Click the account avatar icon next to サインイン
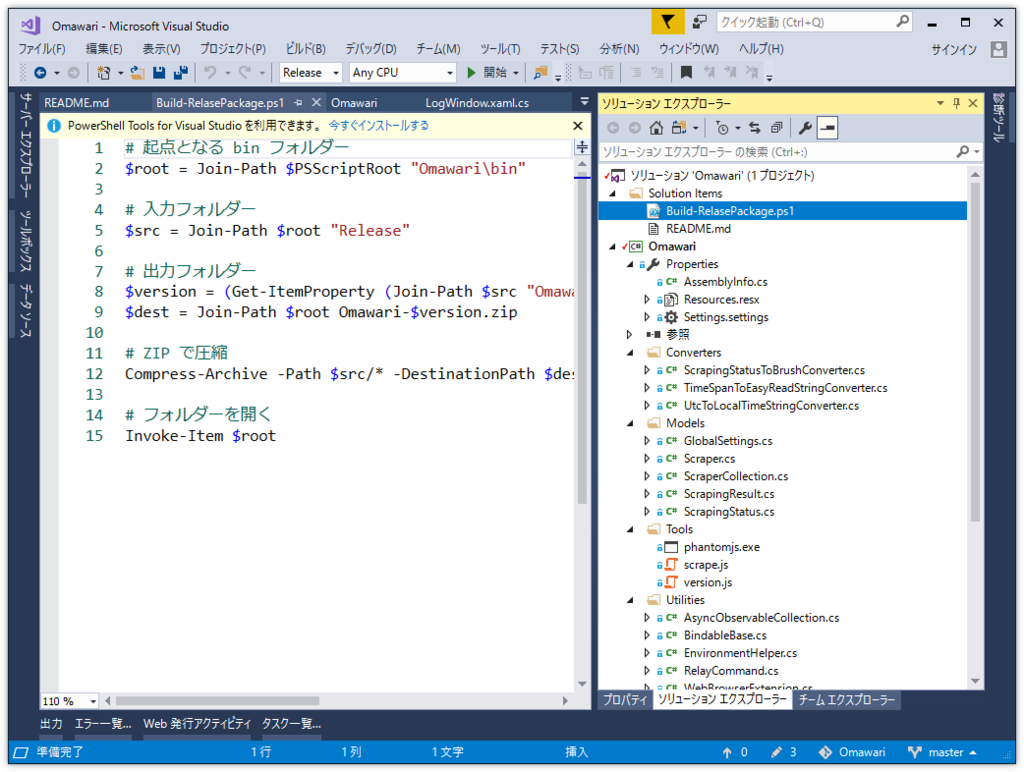This screenshot has height=772, width=1024. pyautogui.click(x=998, y=49)
